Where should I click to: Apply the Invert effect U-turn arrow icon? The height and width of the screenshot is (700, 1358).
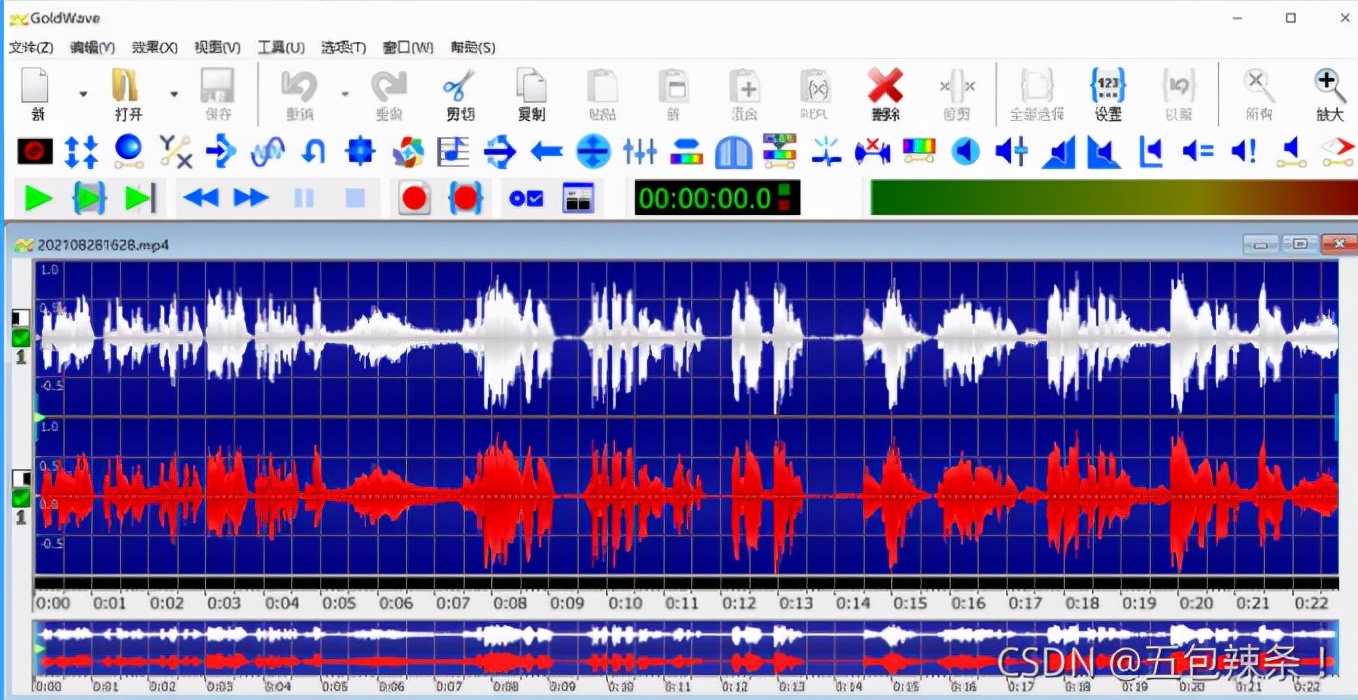[x=313, y=152]
